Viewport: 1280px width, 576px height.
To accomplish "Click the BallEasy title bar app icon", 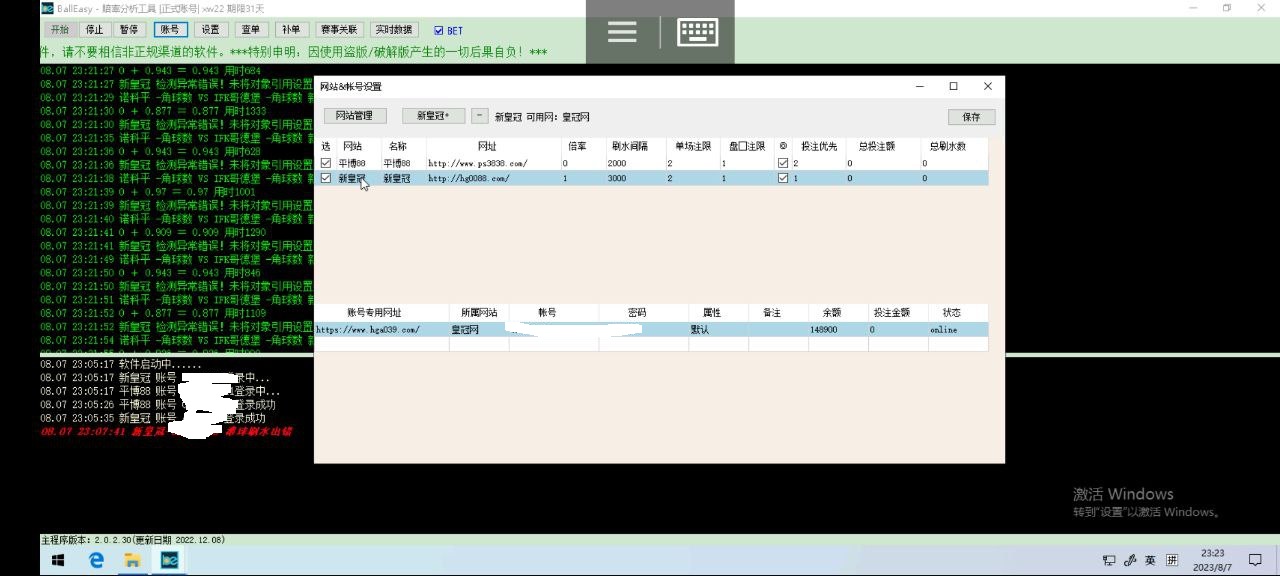I will (x=47, y=8).
